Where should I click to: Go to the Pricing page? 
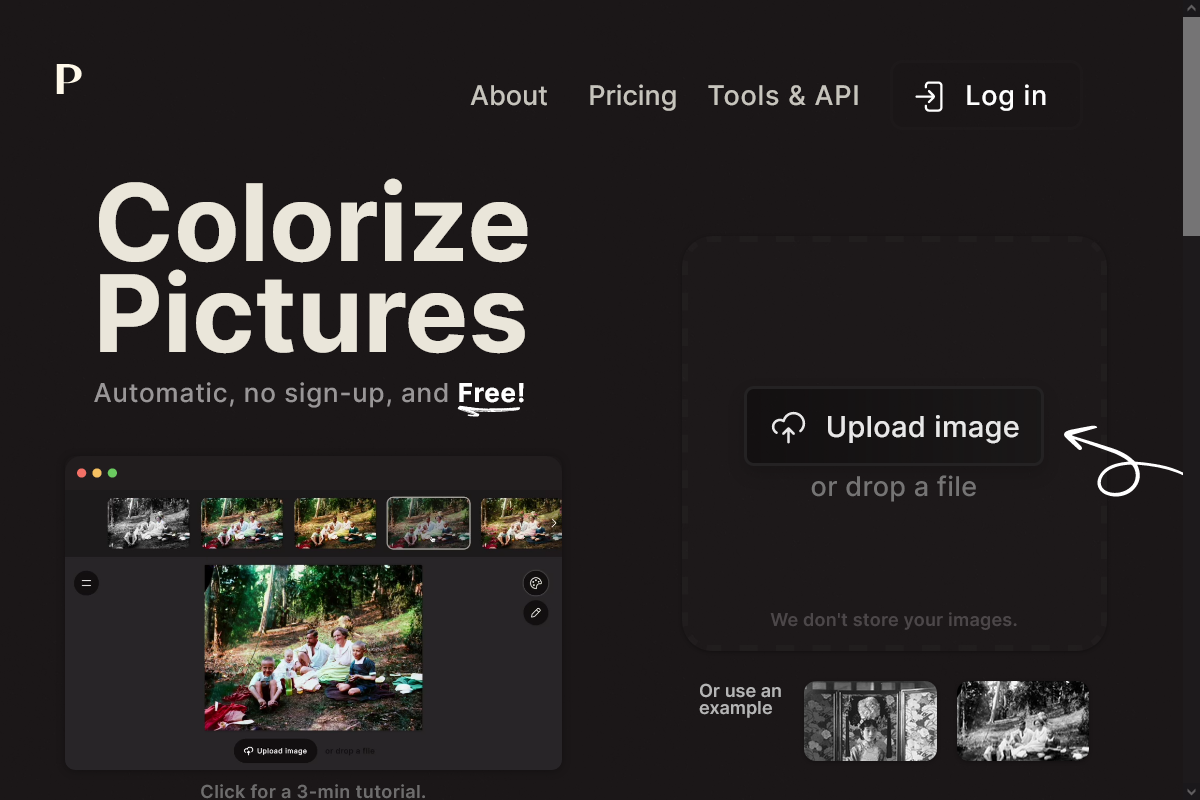[x=632, y=96]
